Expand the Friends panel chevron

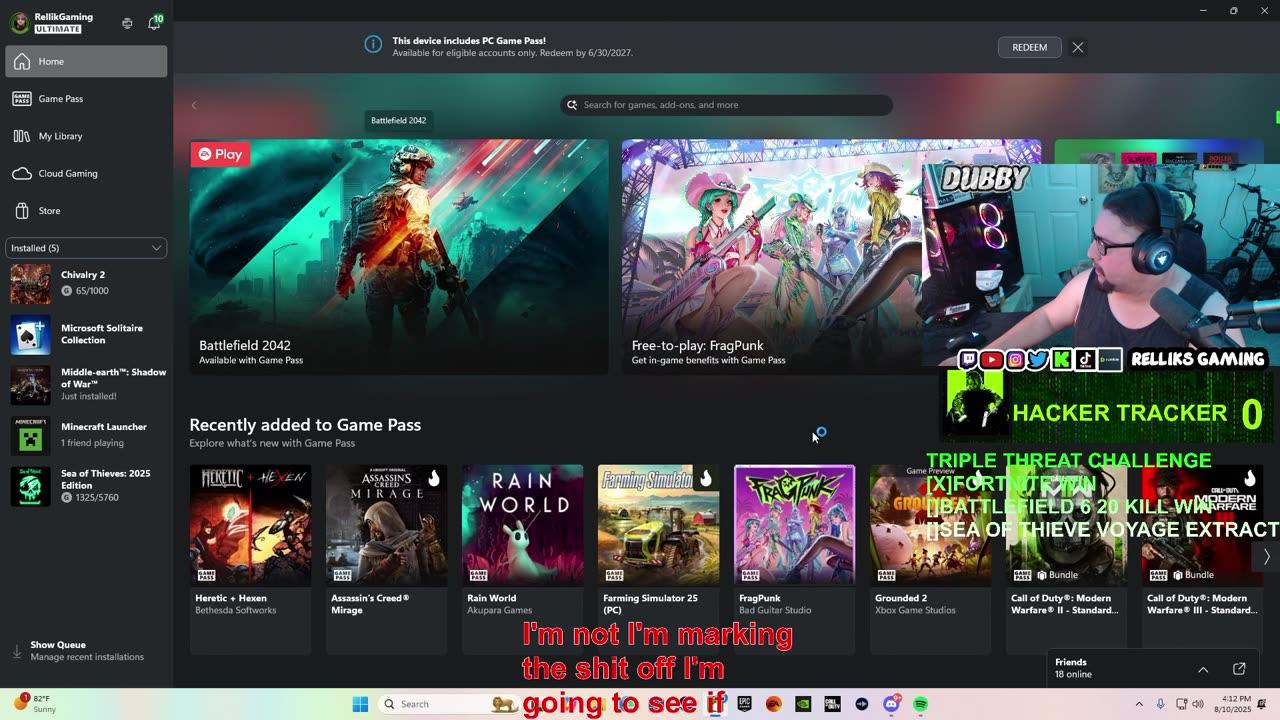(1203, 669)
